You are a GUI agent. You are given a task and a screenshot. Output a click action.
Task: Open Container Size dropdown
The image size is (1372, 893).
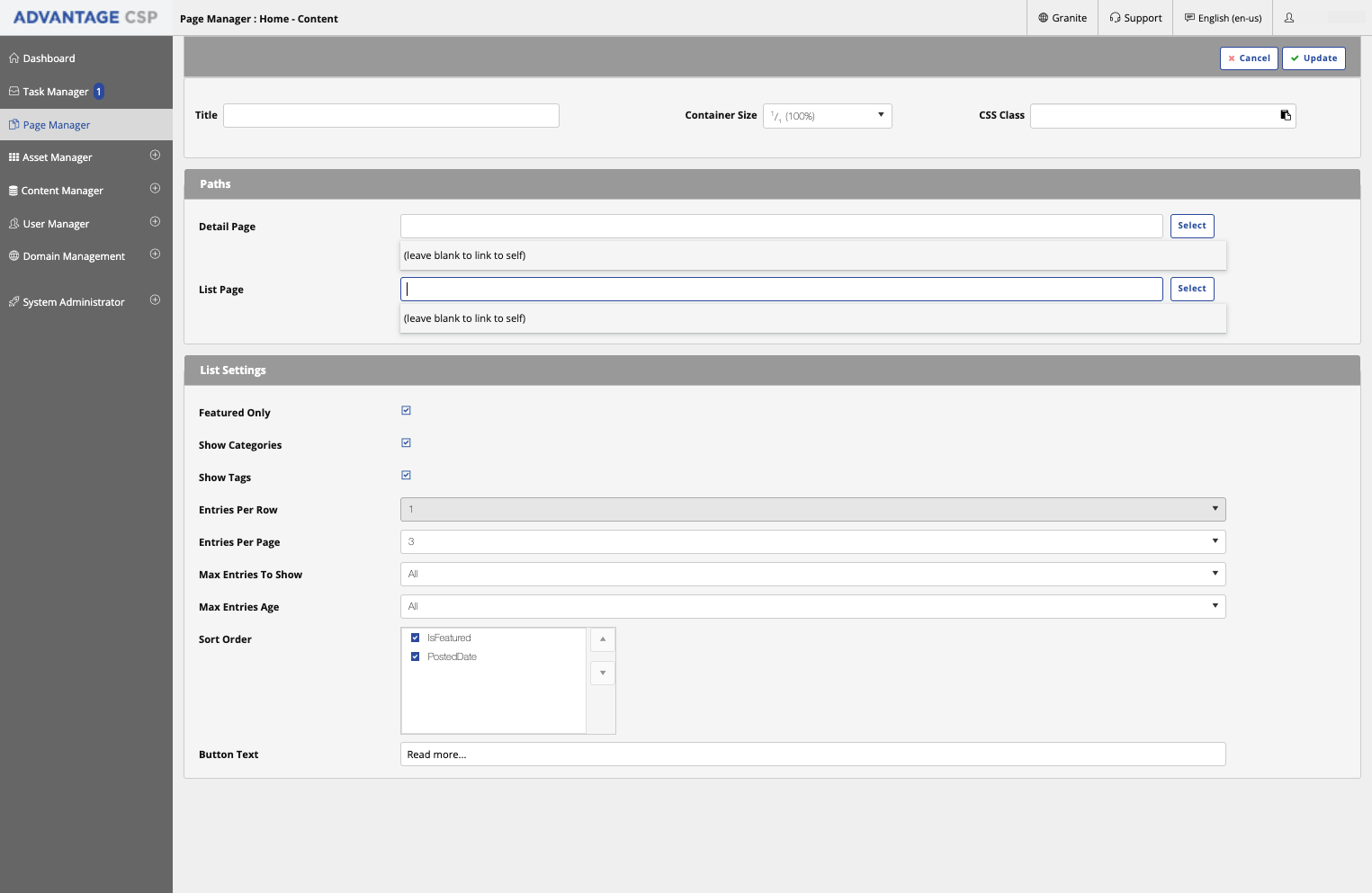(x=828, y=116)
